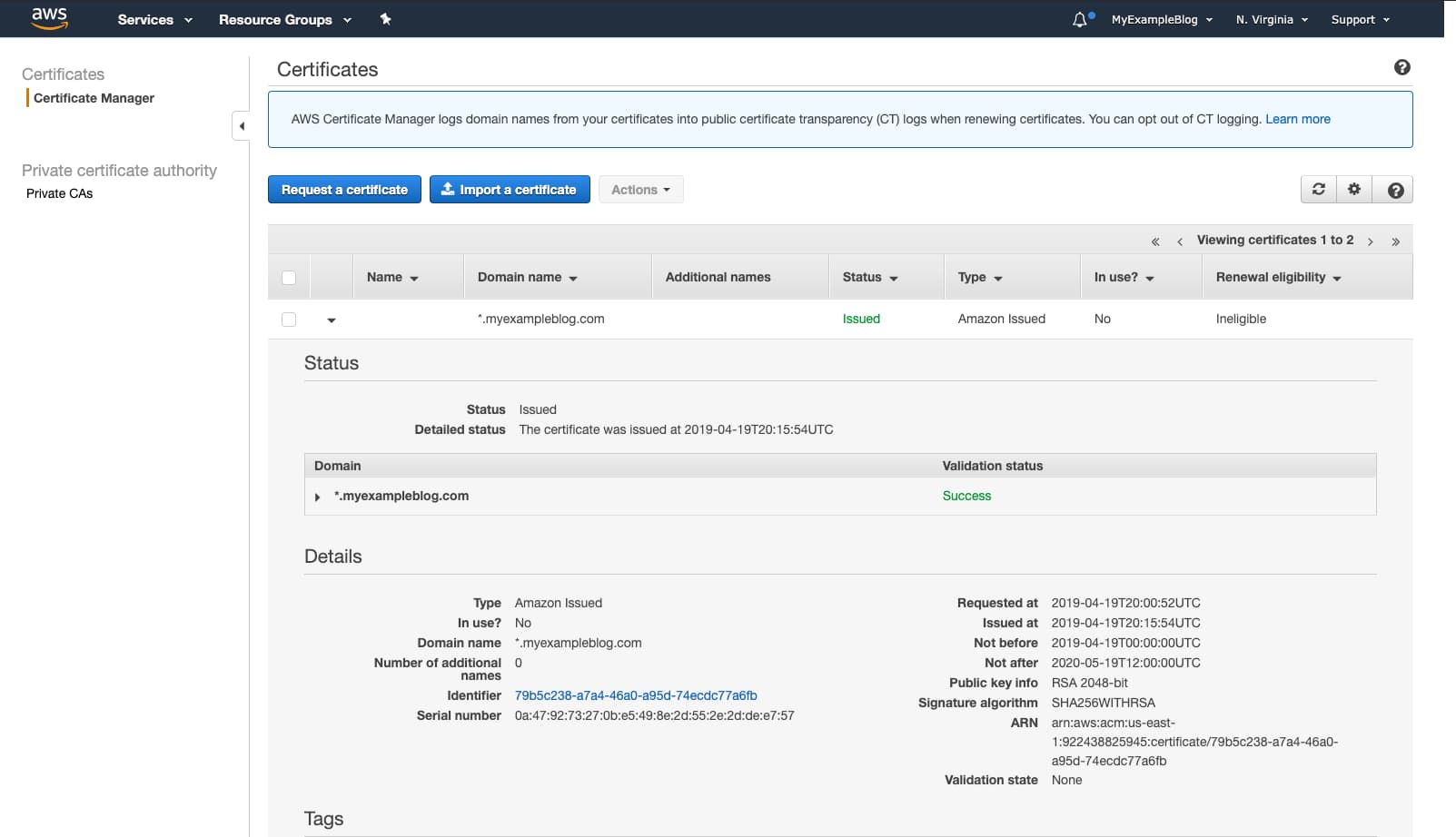Screen dimensions: 1456x837
Task: Open the Resource Groups menu
Action: 285,19
